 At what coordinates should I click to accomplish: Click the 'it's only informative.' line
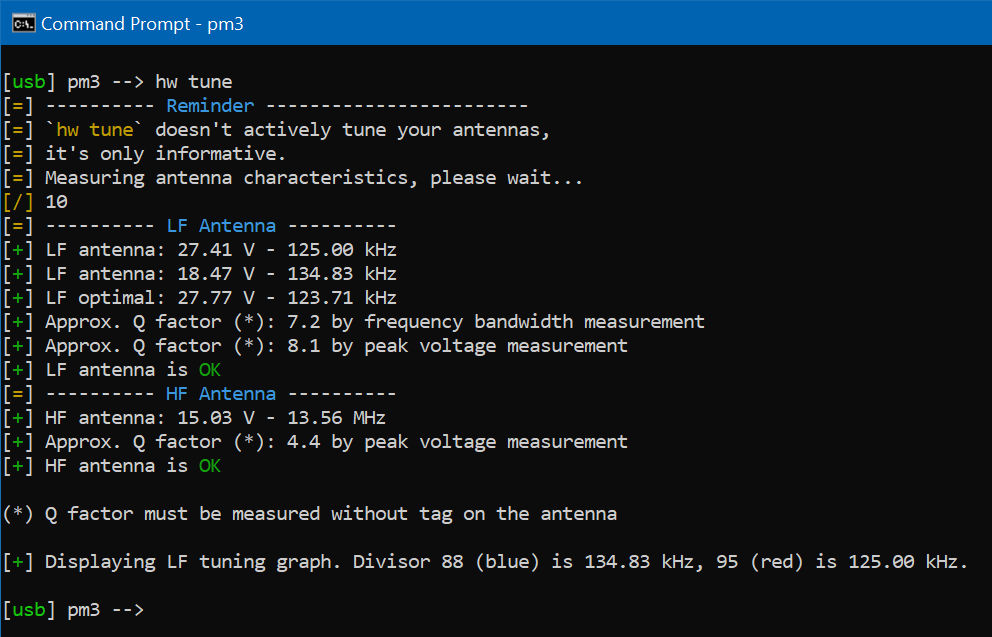pos(165,154)
